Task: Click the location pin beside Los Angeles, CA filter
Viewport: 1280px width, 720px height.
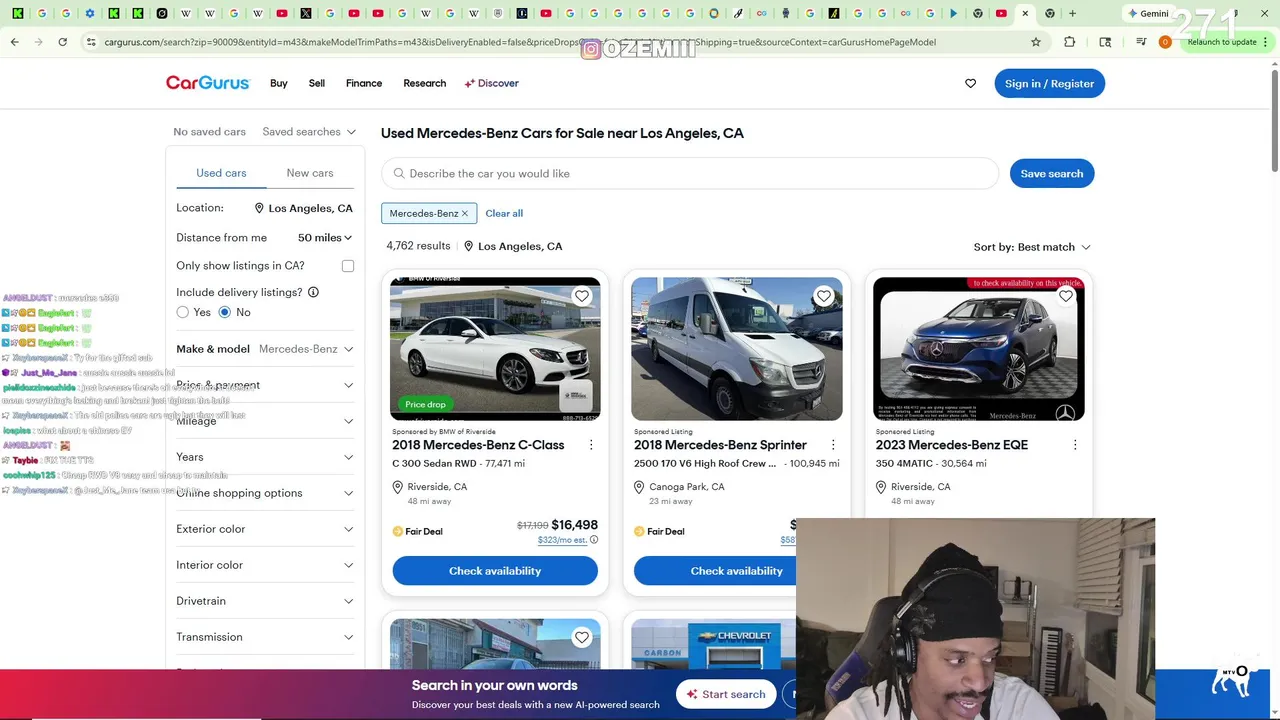Action: point(259,208)
